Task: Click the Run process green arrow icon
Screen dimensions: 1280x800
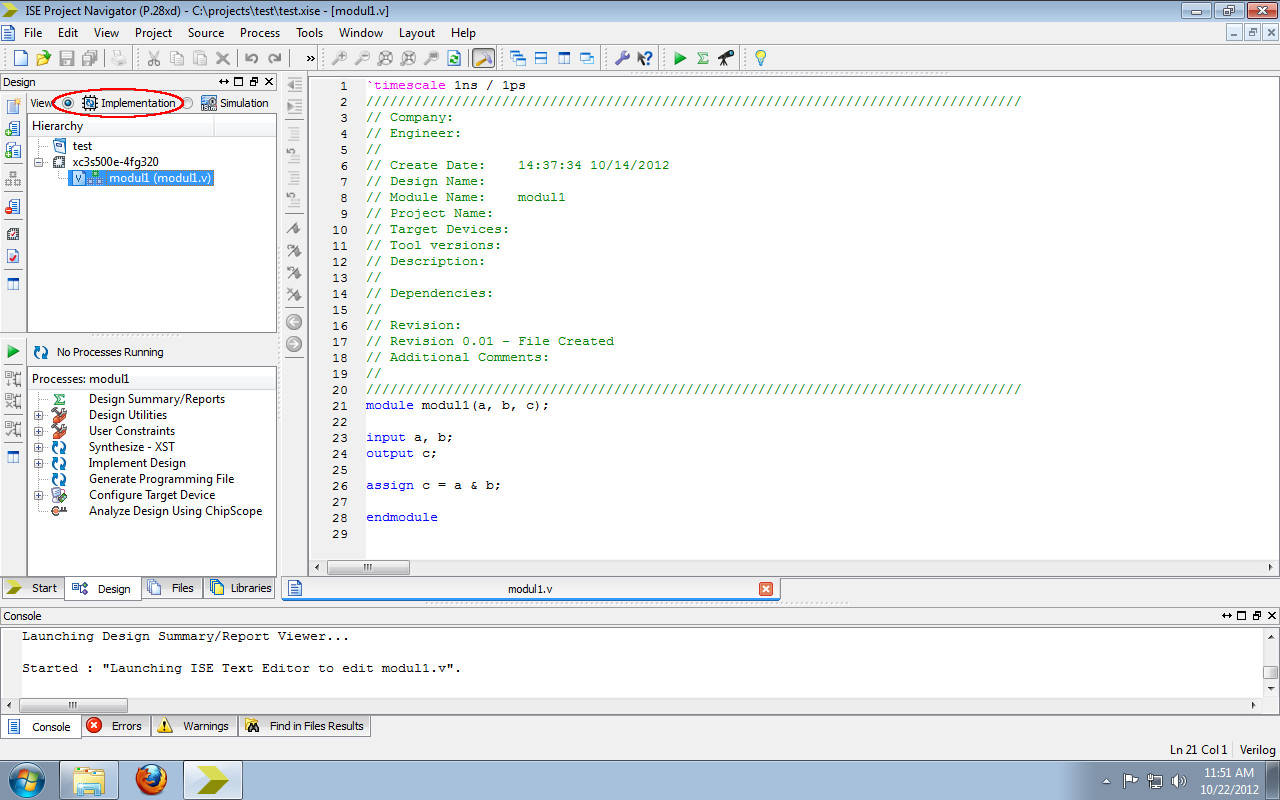Action: [x=680, y=57]
